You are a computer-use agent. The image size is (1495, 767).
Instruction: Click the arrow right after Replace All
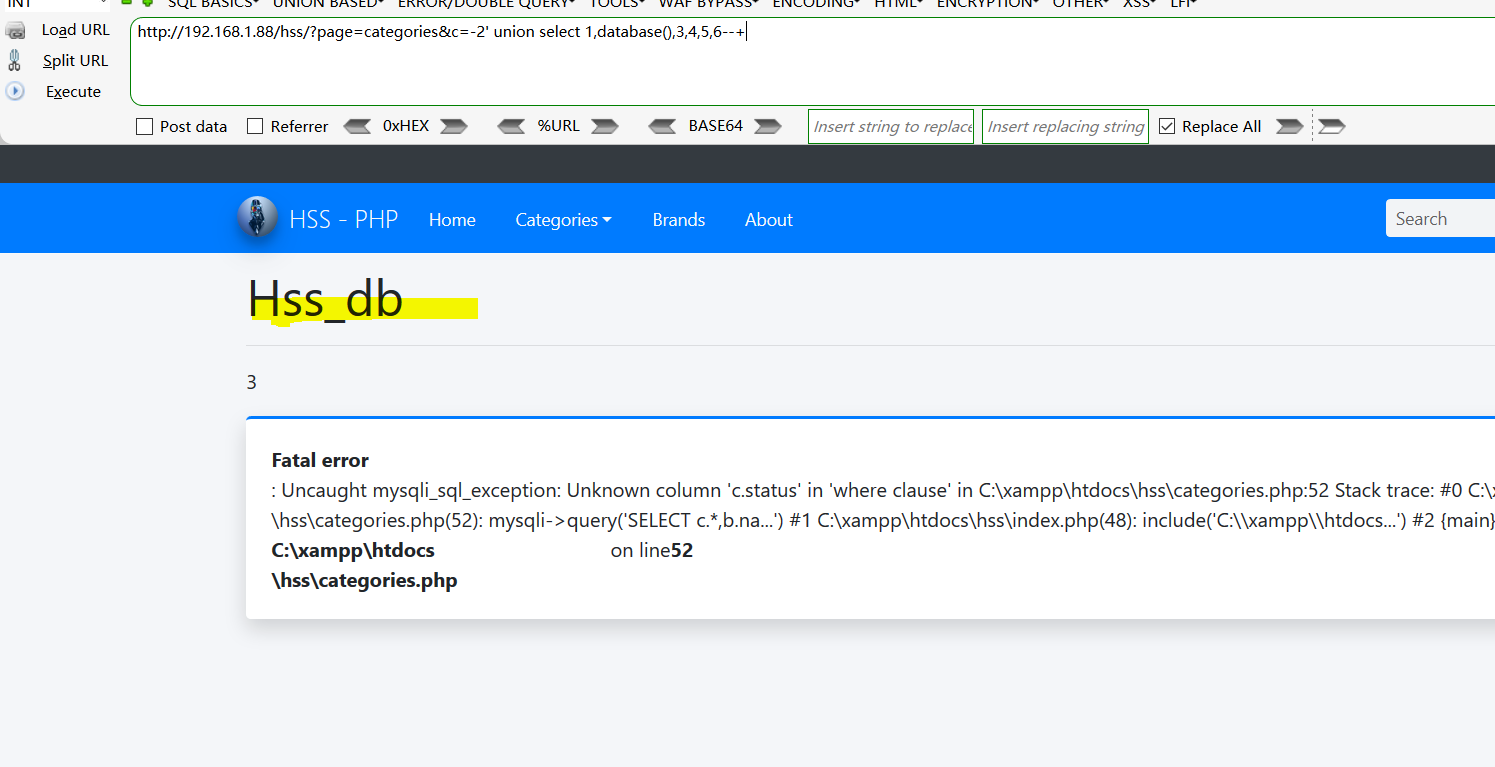pyautogui.click(x=1290, y=126)
